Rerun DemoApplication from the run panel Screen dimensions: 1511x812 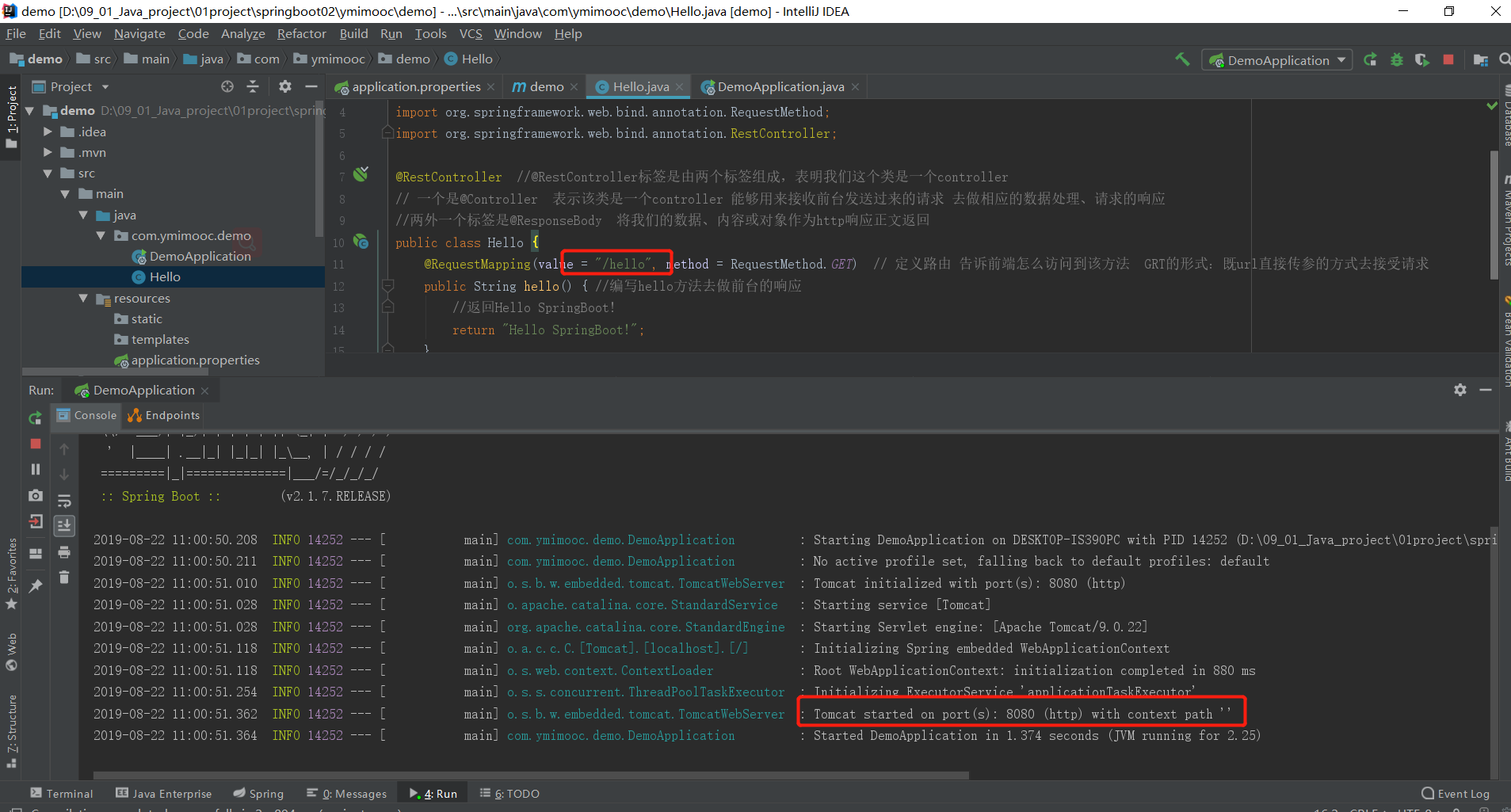pyautogui.click(x=35, y=417)
